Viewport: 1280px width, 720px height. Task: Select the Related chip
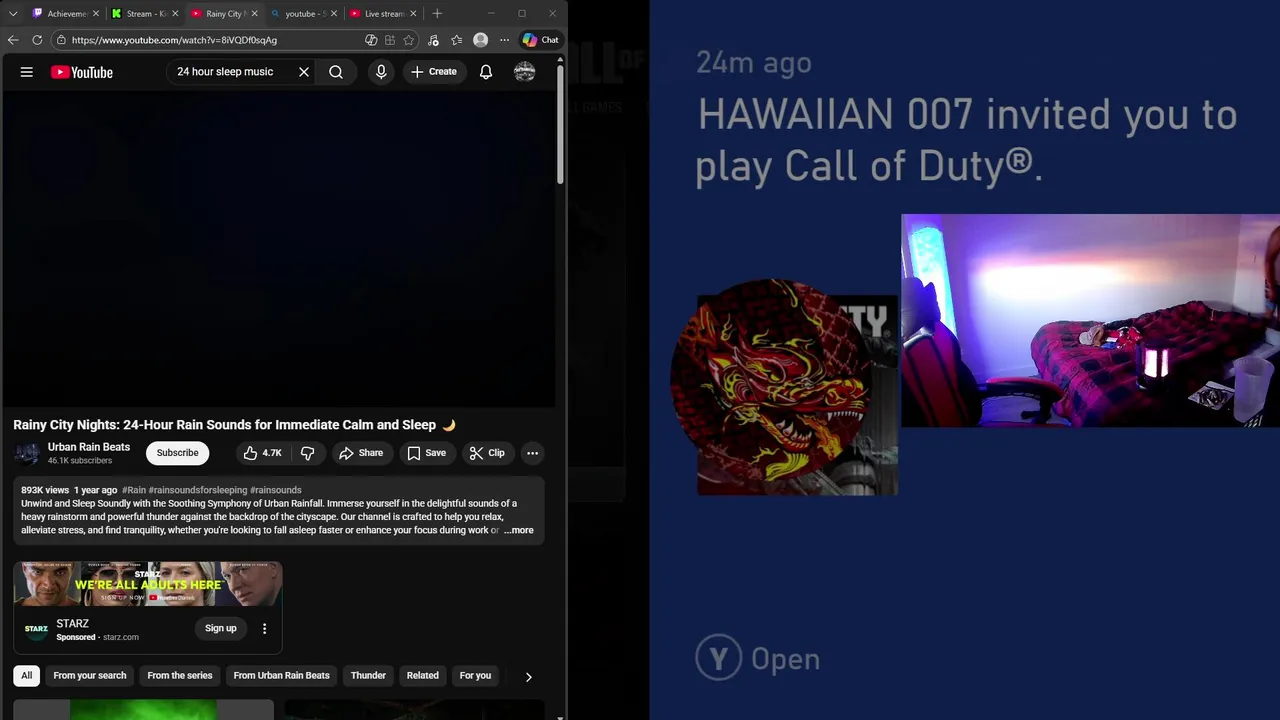pos(422,676)
